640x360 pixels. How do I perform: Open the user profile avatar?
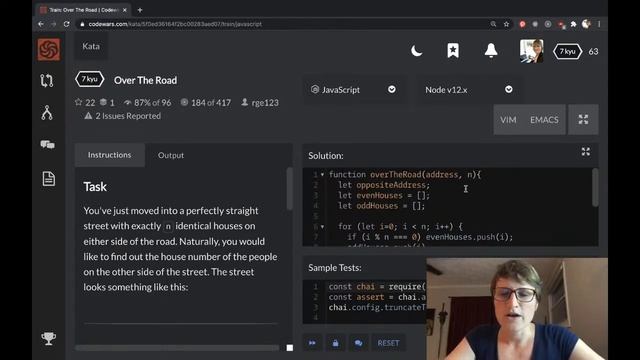click(x=531, y=51)
